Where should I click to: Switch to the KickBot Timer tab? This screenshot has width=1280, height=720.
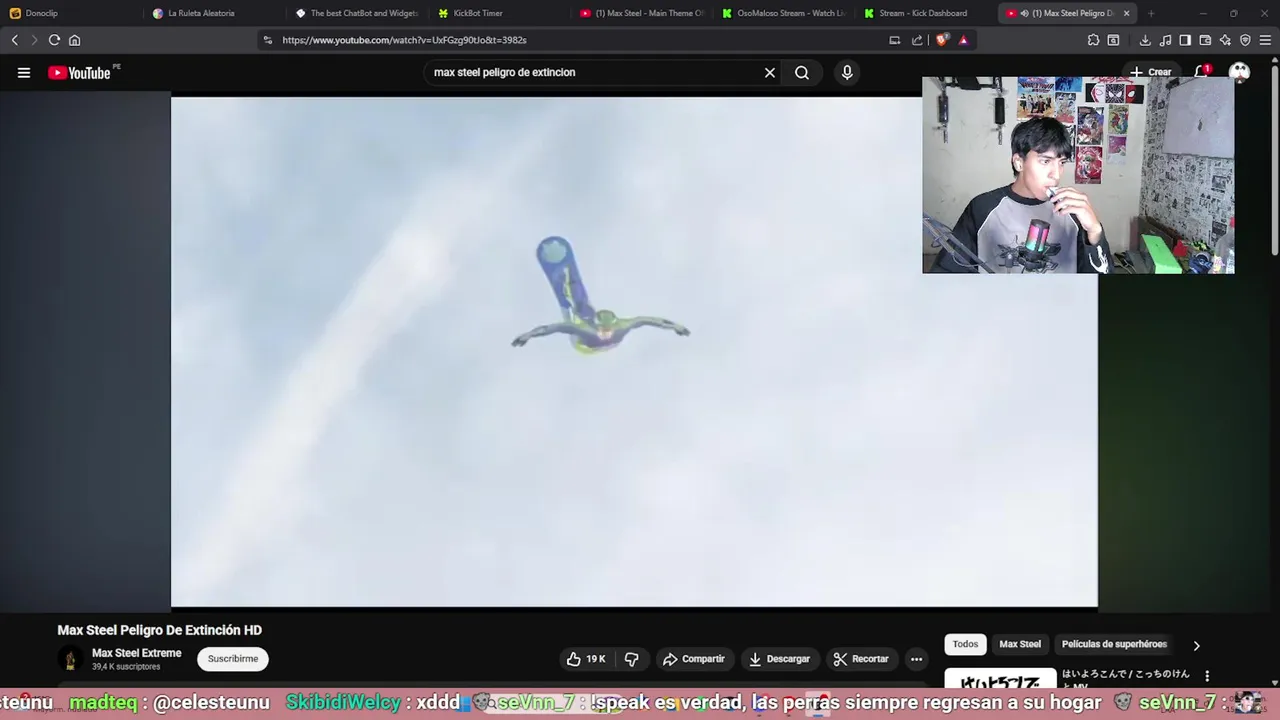[x=500, y=13]
